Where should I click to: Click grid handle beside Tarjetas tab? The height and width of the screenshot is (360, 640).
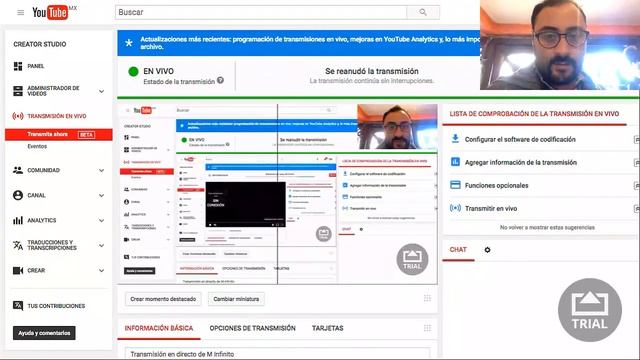[427, 328]
